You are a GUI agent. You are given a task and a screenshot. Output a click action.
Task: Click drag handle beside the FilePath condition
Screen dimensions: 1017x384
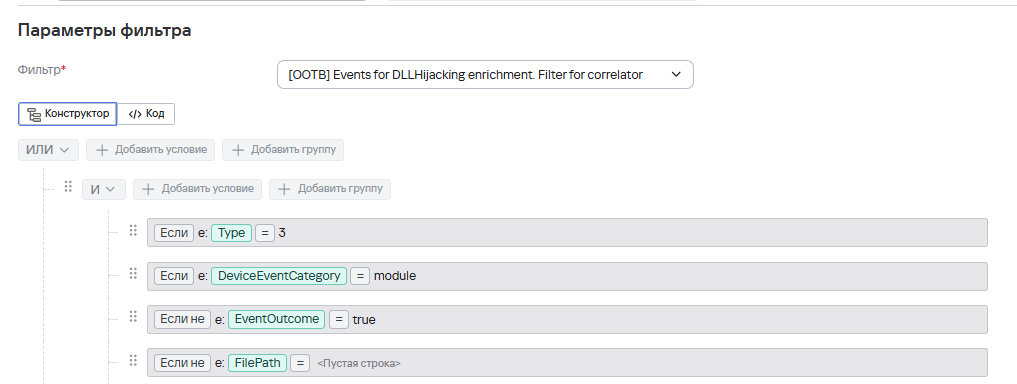coord(133,360)
